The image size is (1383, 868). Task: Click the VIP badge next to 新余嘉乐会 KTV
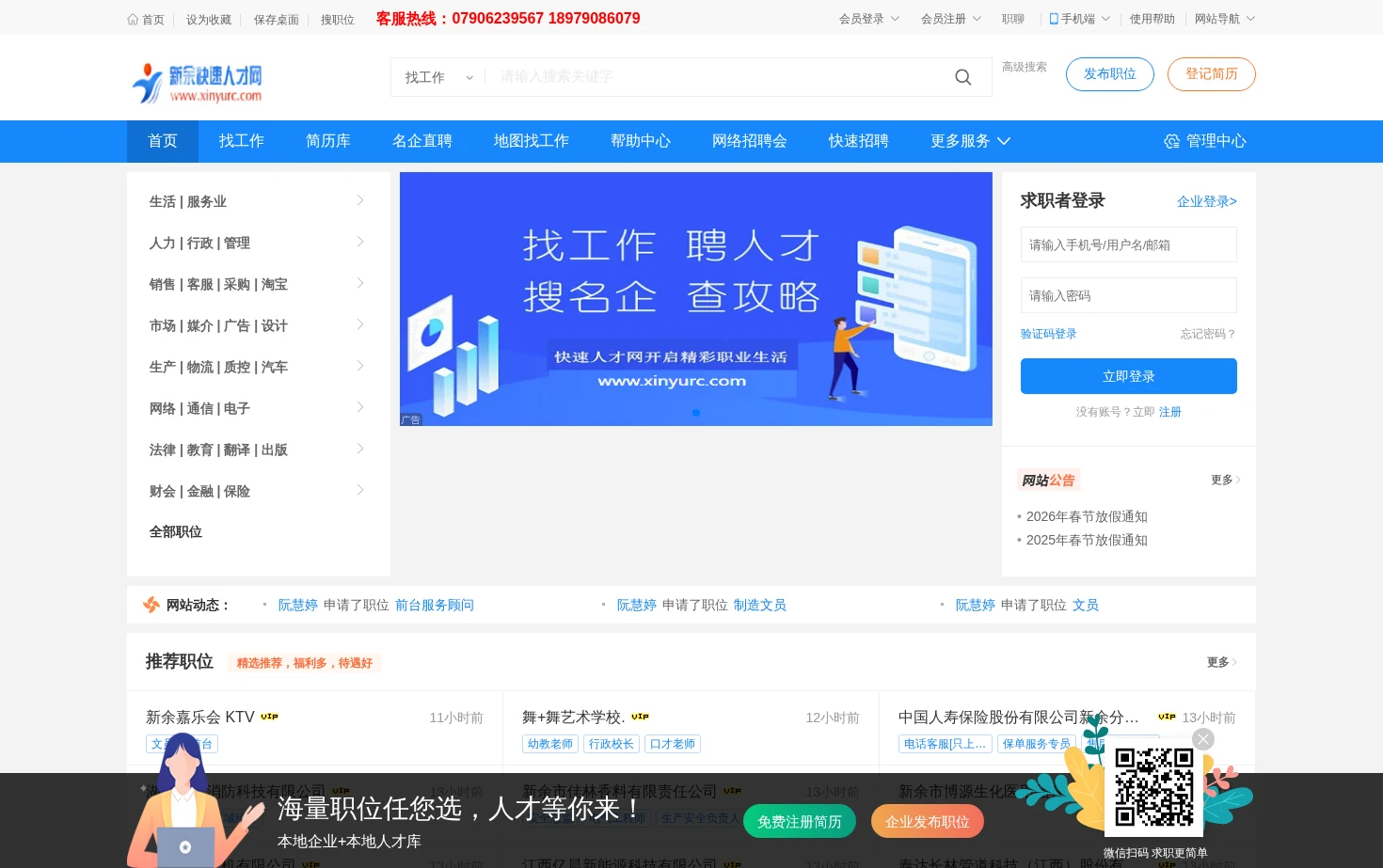tap(269, 717)
